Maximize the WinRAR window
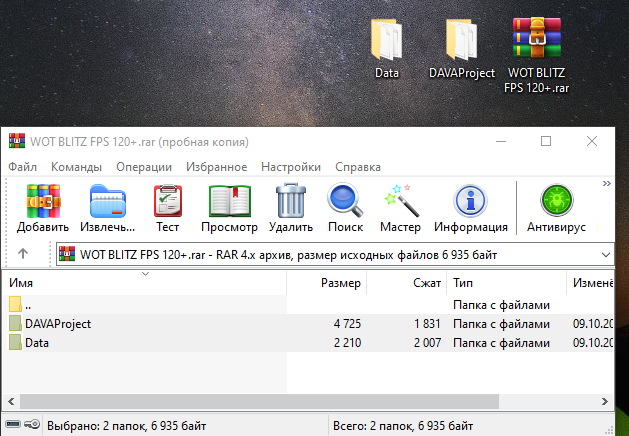629x436 pixels. (546, 141)
